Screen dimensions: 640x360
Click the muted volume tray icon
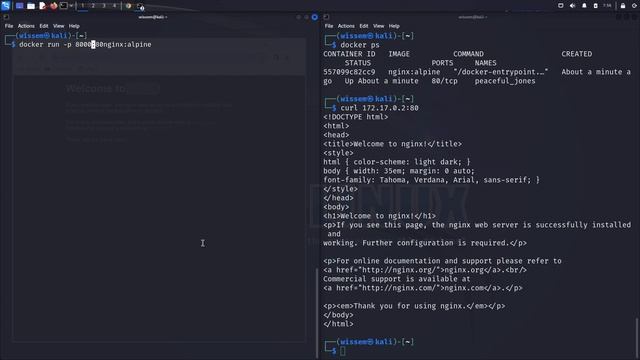pos(572,6)
